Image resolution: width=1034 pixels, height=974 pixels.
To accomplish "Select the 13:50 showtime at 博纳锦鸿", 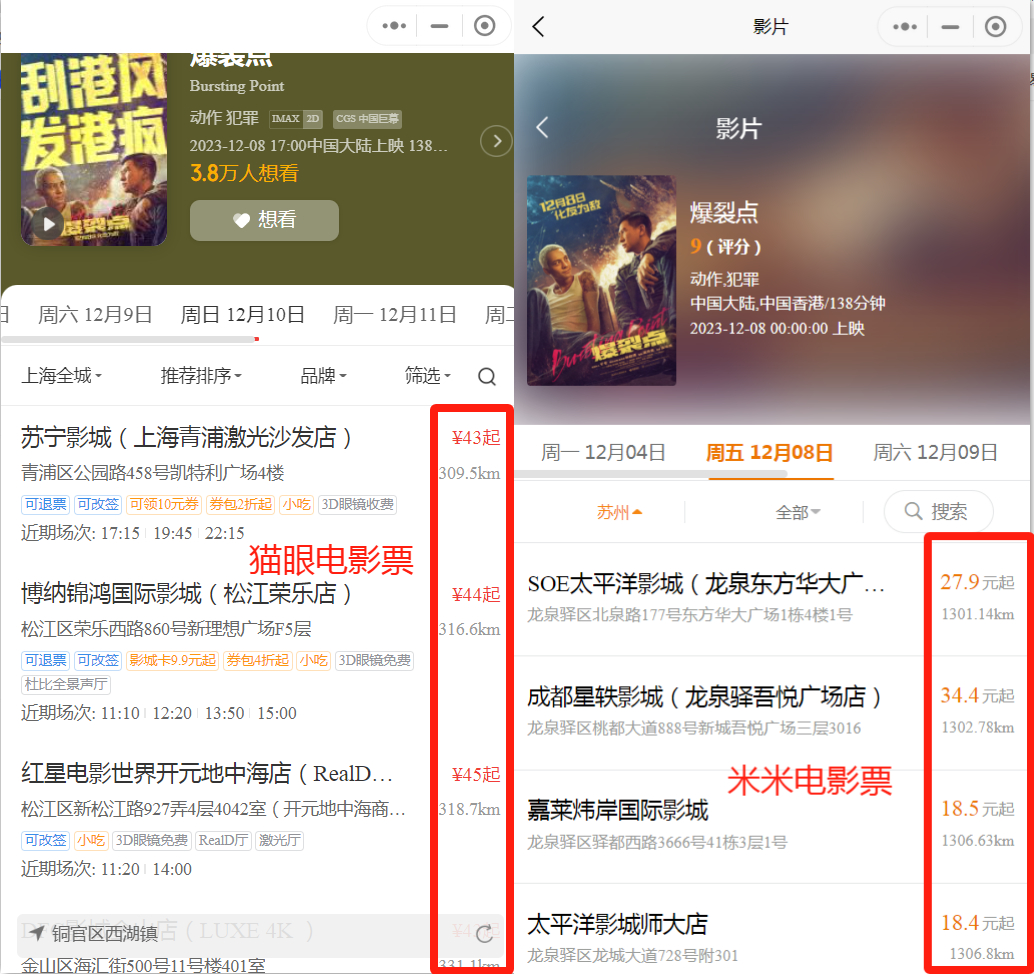I will [x=224, y=714].
